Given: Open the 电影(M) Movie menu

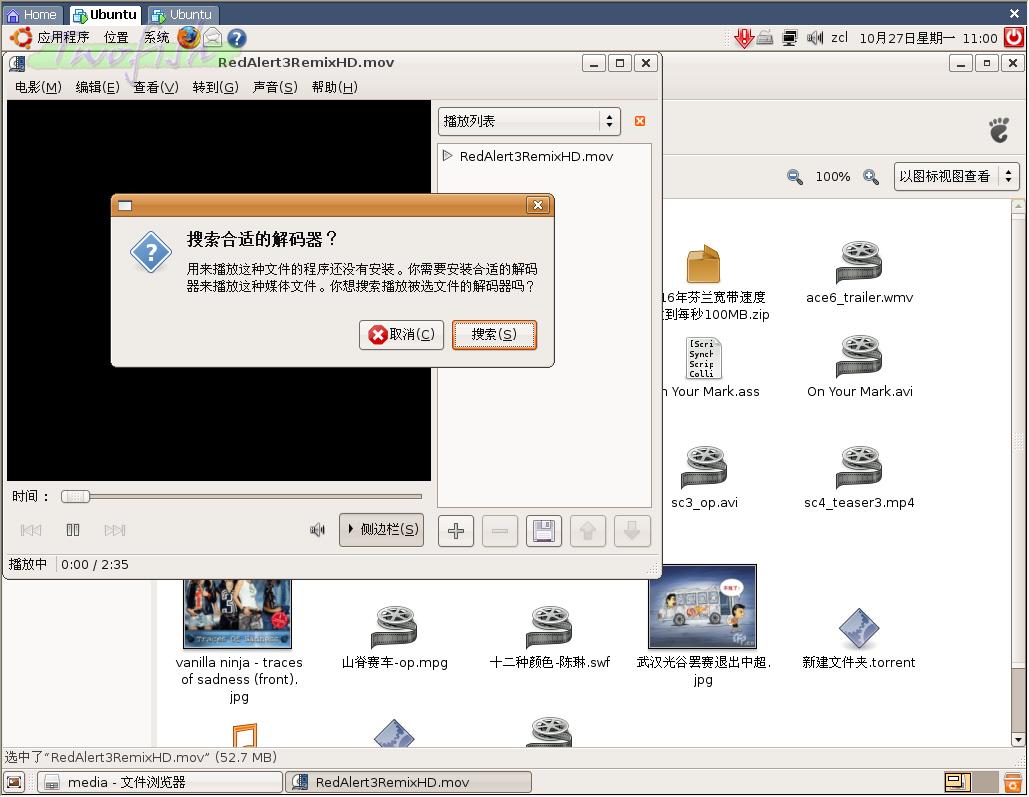Looking at the screenshot, I should [x=38, y=87].
